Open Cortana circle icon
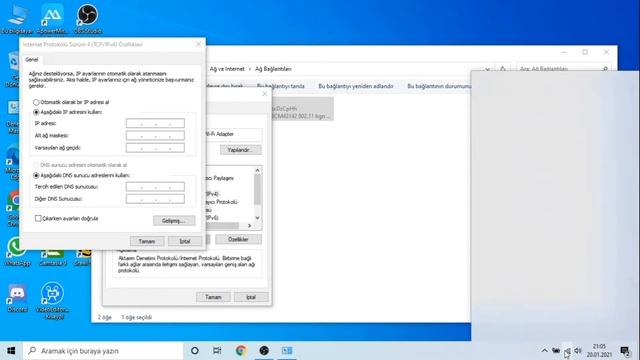Image resolution: width=640 pixels, height=360 pixels. 195,351
